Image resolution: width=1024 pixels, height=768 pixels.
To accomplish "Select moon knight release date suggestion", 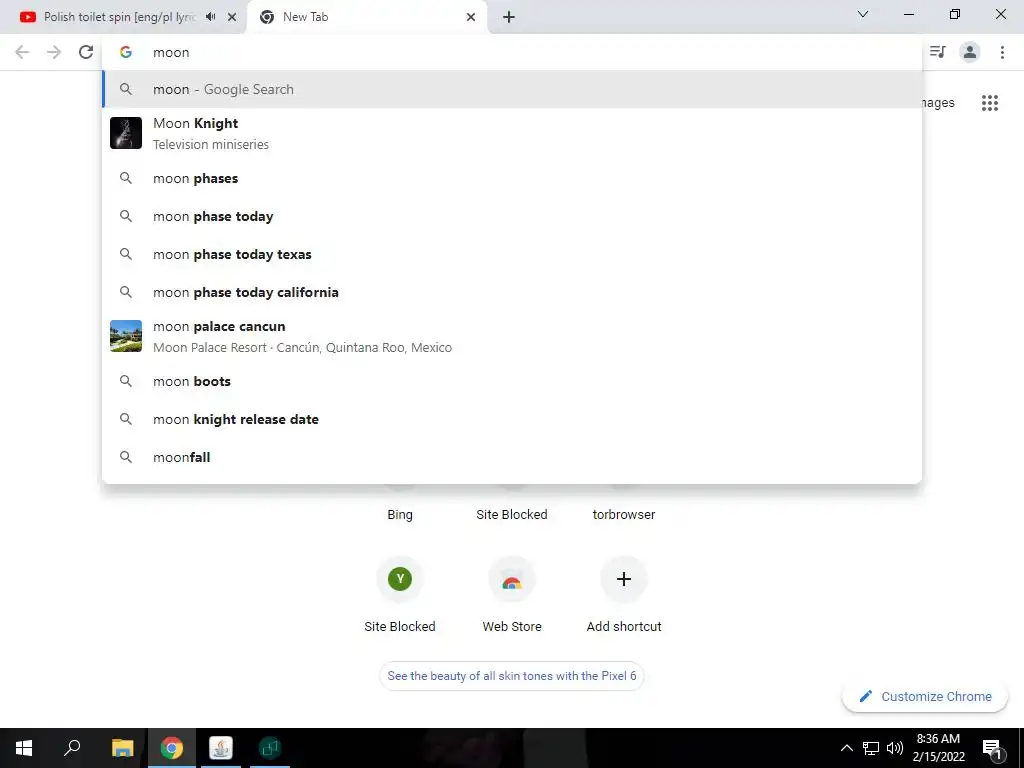I will pos(512,419).
